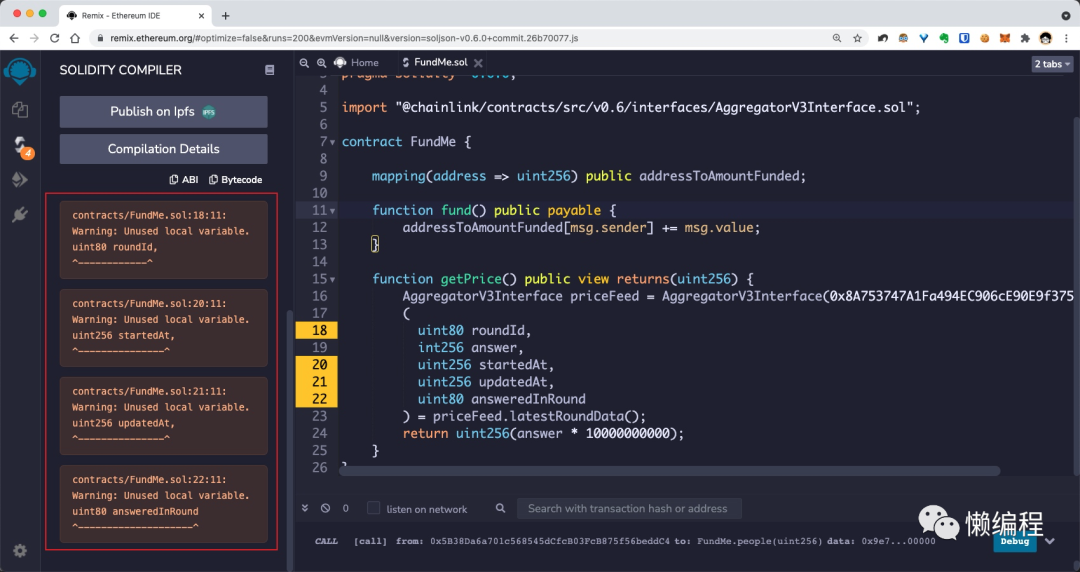Copy ABI to clipboard

tap(184, 179)
